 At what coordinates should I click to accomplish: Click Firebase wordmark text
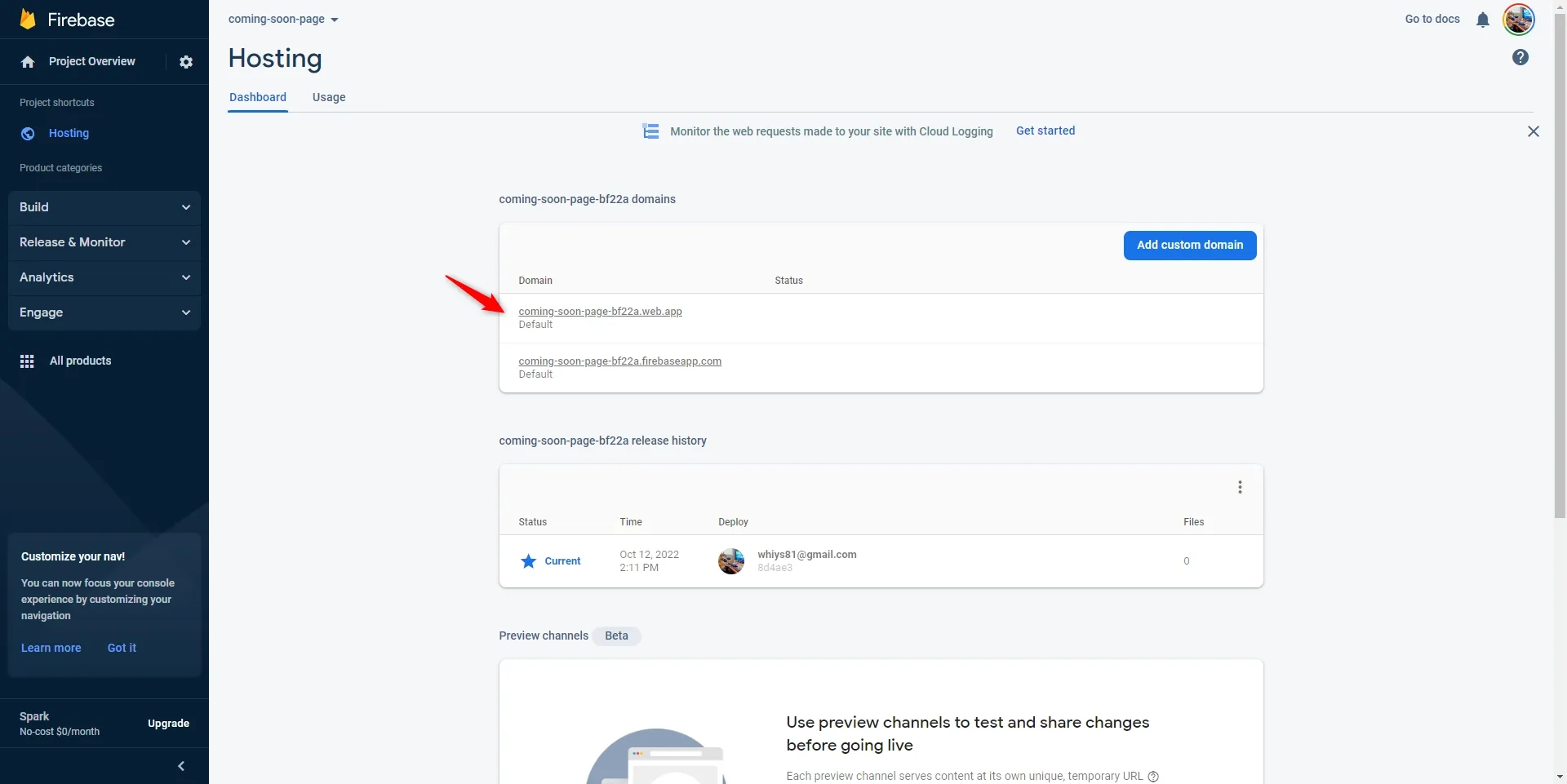[81, 20]
